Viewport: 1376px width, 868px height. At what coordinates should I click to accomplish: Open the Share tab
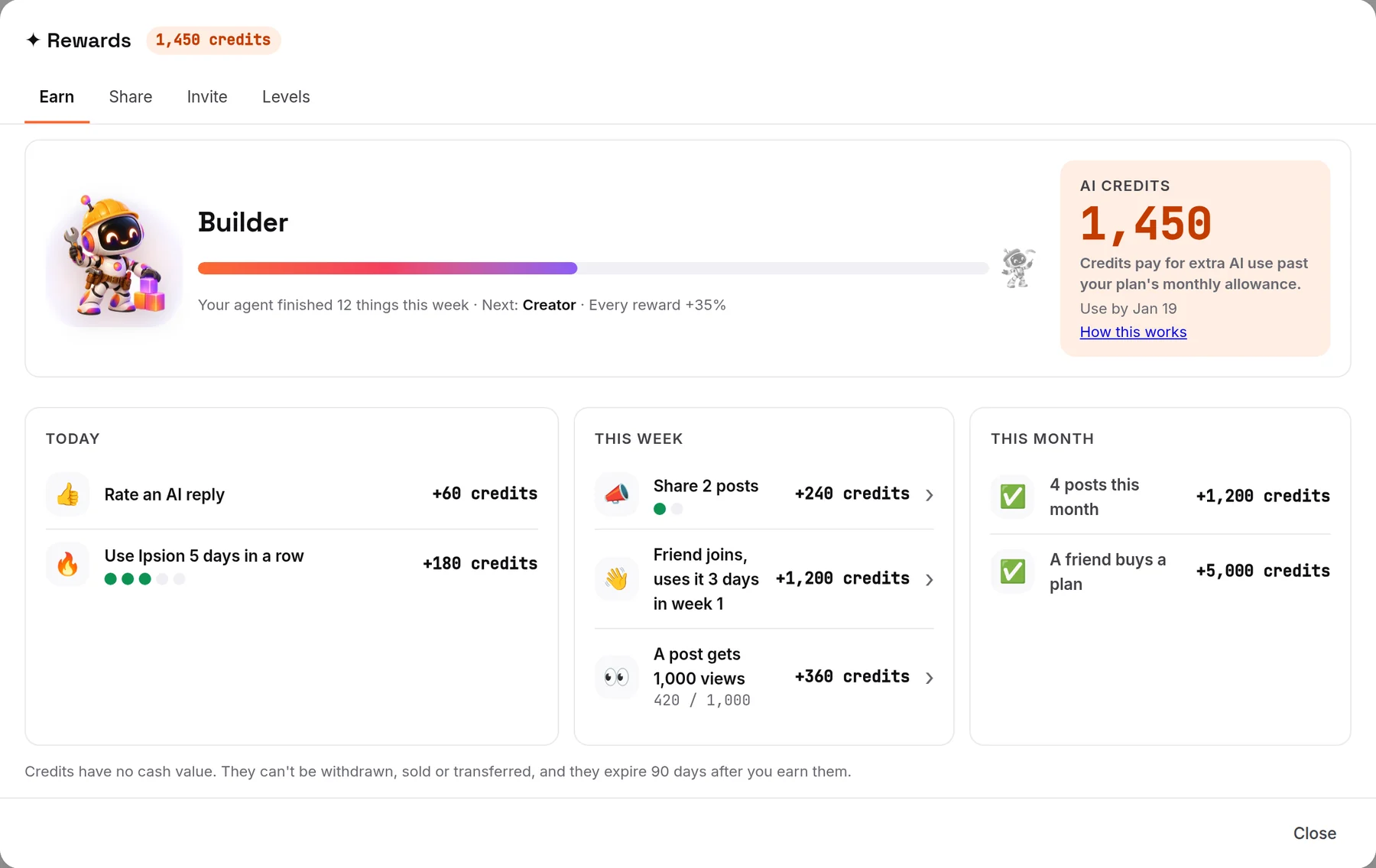coord(131,97)
